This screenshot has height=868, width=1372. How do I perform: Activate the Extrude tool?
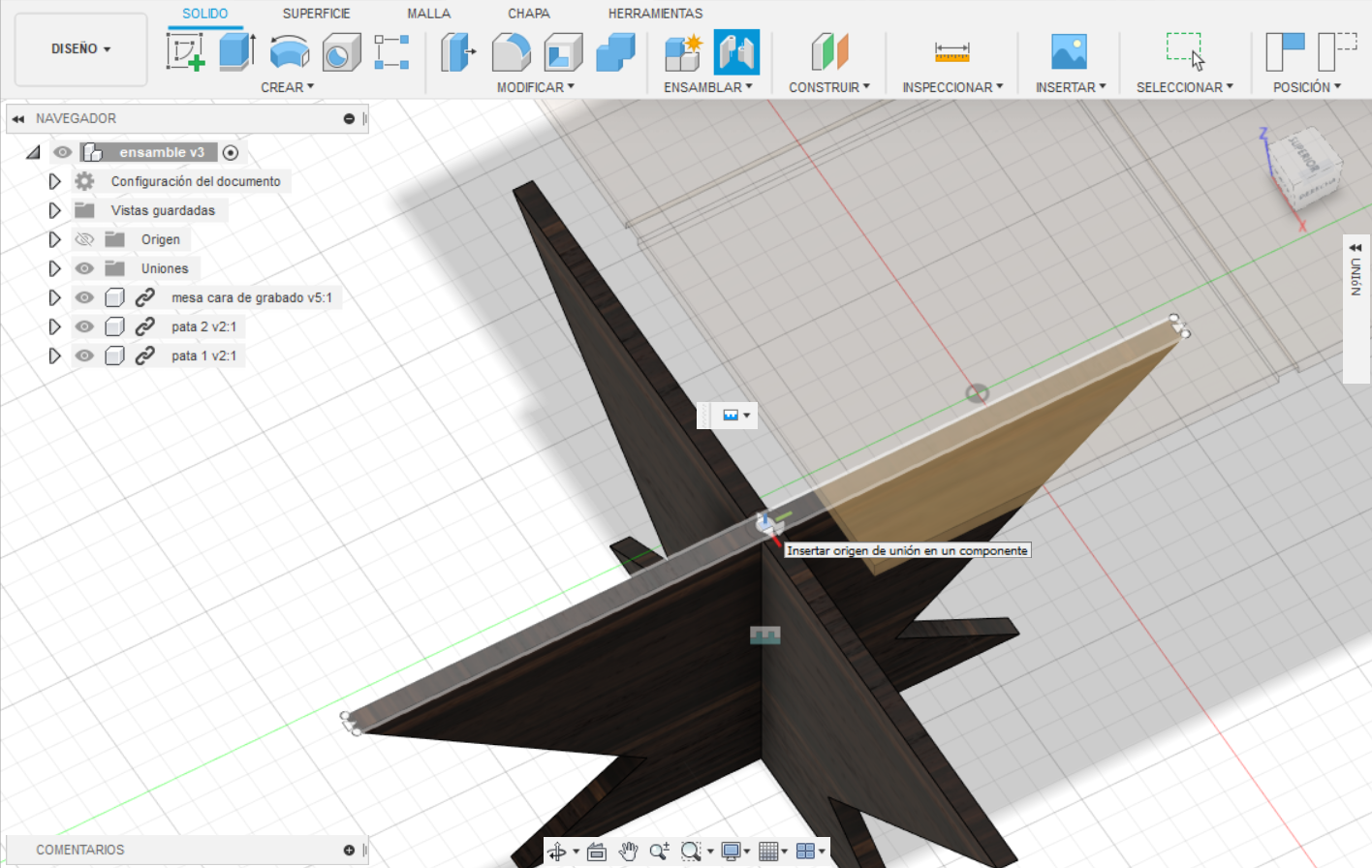(x=237, y=51)
